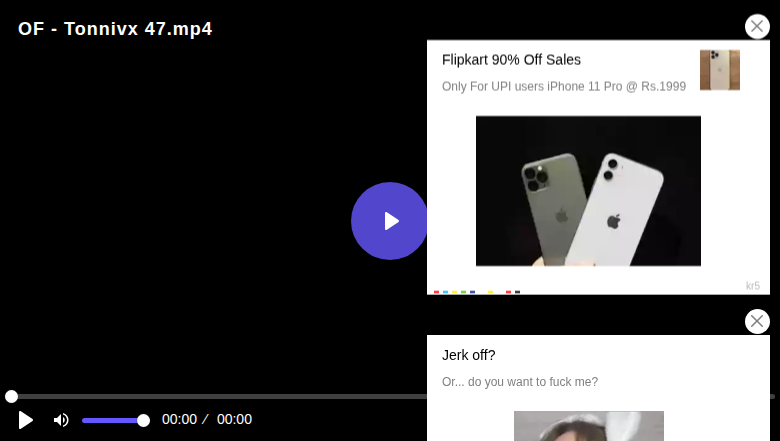
Task: Click the large image of two iPhones
Action: pos(588,191)
